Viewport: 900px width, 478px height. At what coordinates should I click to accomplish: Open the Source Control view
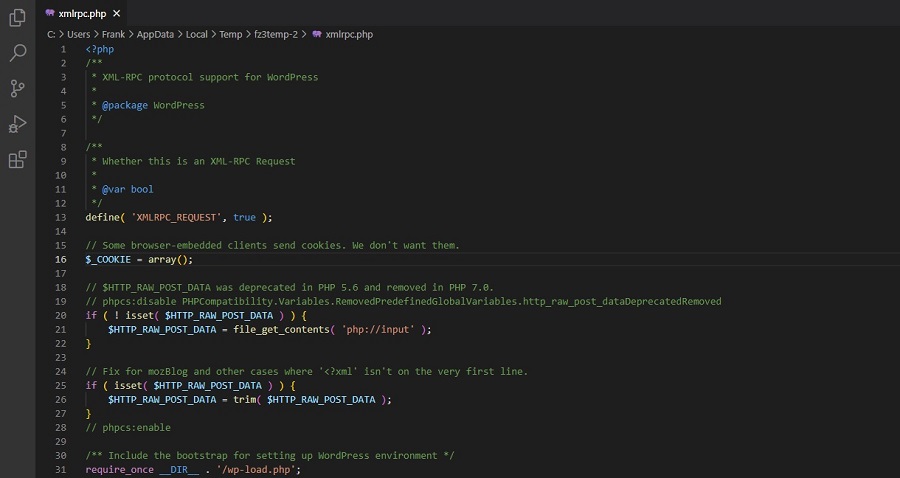point(17,88)
